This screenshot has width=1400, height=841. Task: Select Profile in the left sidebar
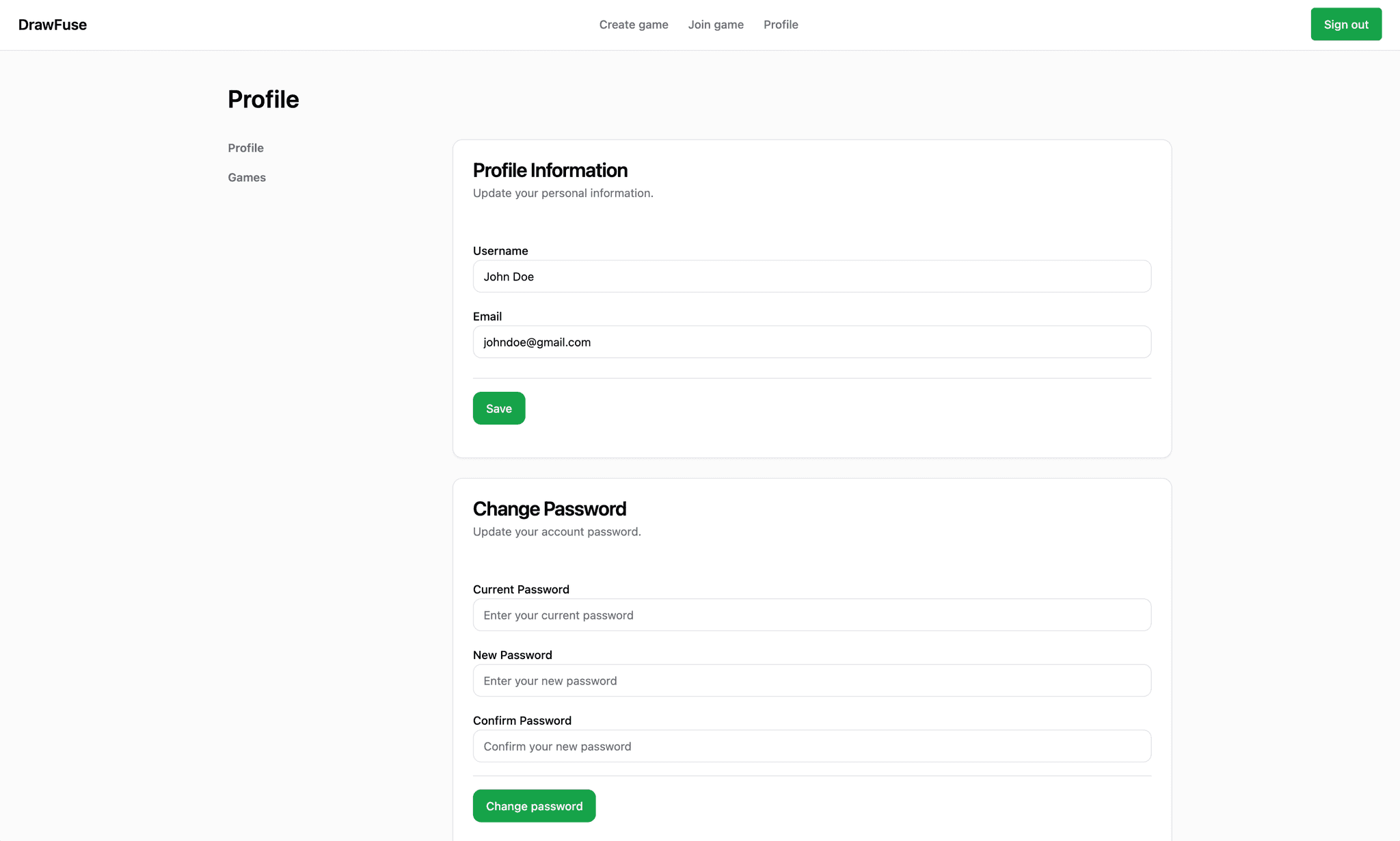tap(245, 148)
